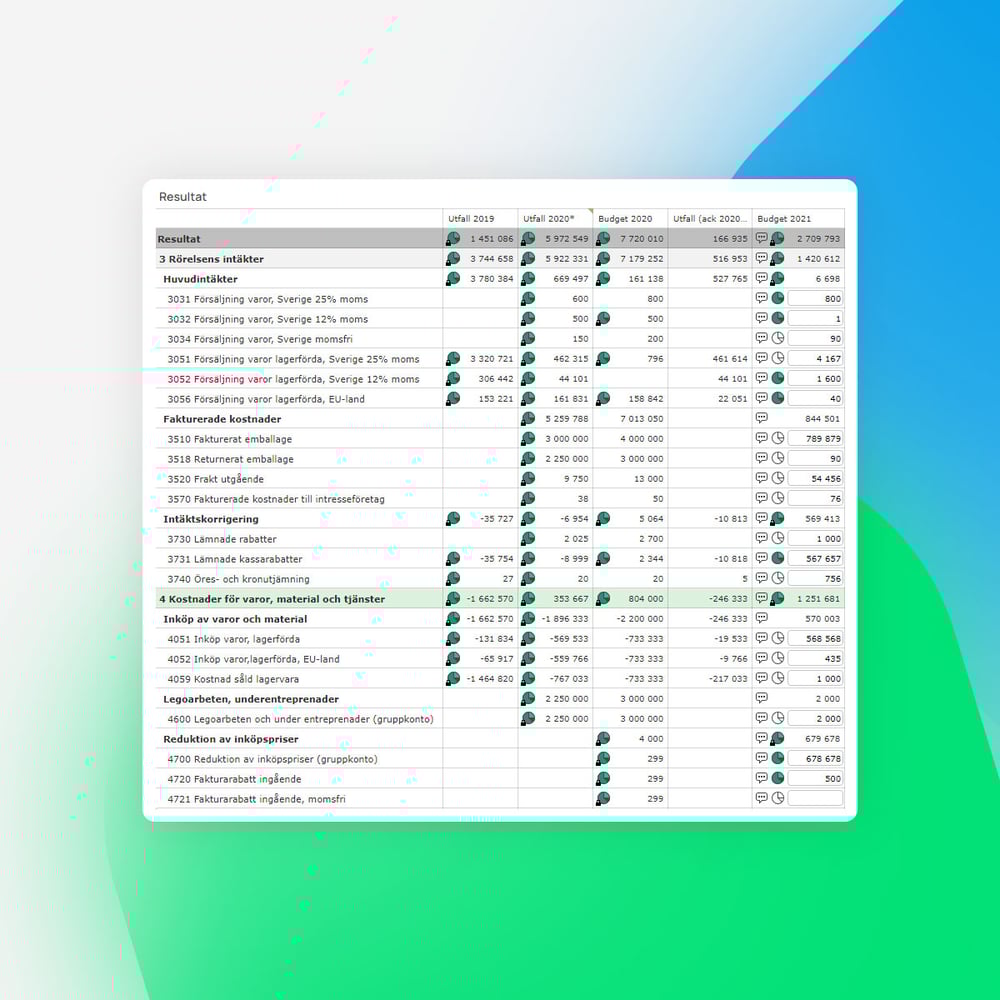Click Budget 2021 pie icon for 4720 Fakturarabatt ingående

(778, 778)
